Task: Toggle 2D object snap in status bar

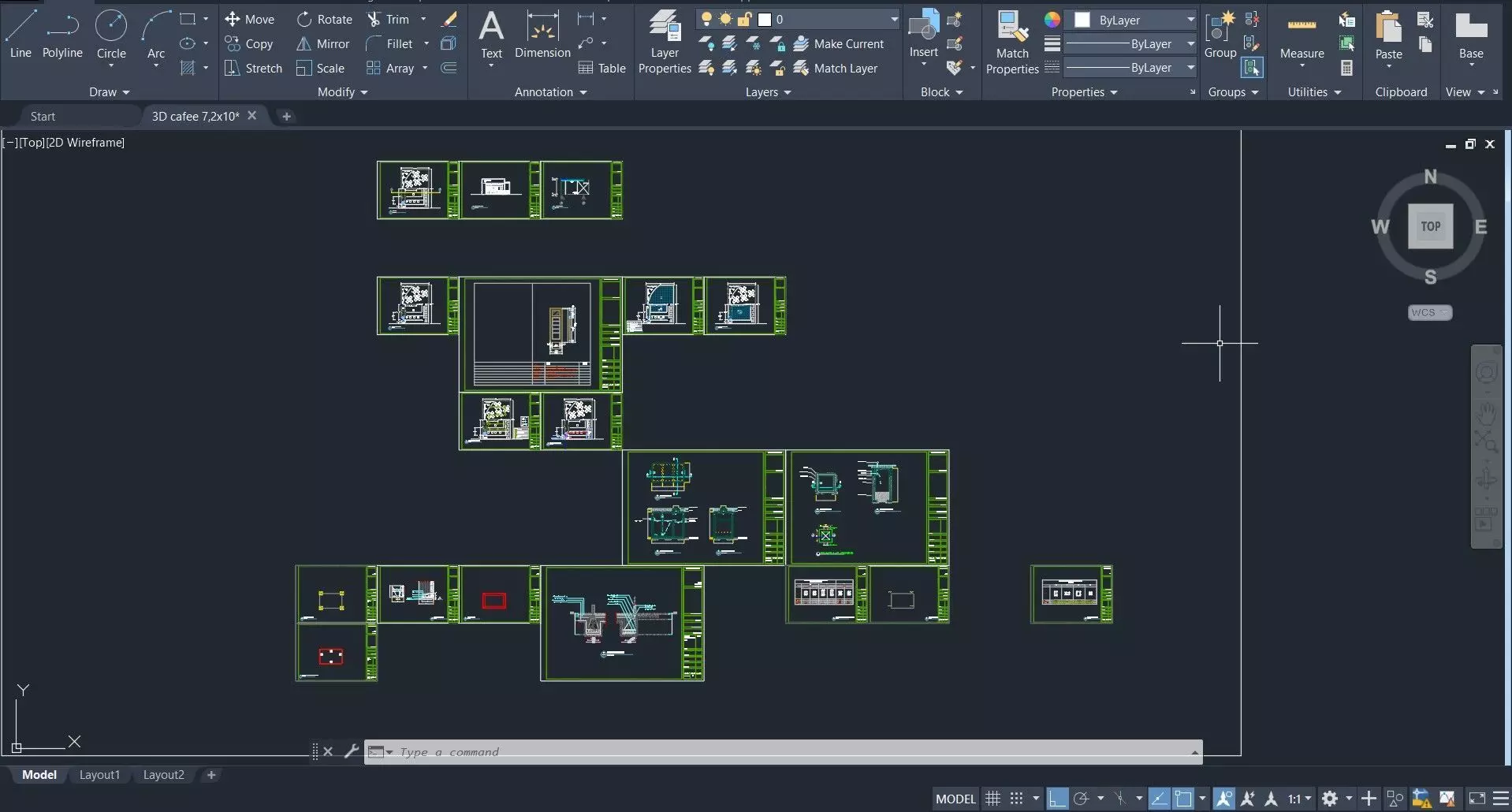Action: tap(1182, 799)
